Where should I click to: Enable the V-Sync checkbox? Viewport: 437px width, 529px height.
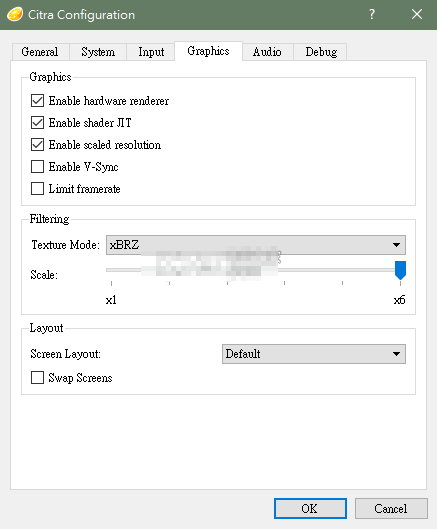(37, 167)
